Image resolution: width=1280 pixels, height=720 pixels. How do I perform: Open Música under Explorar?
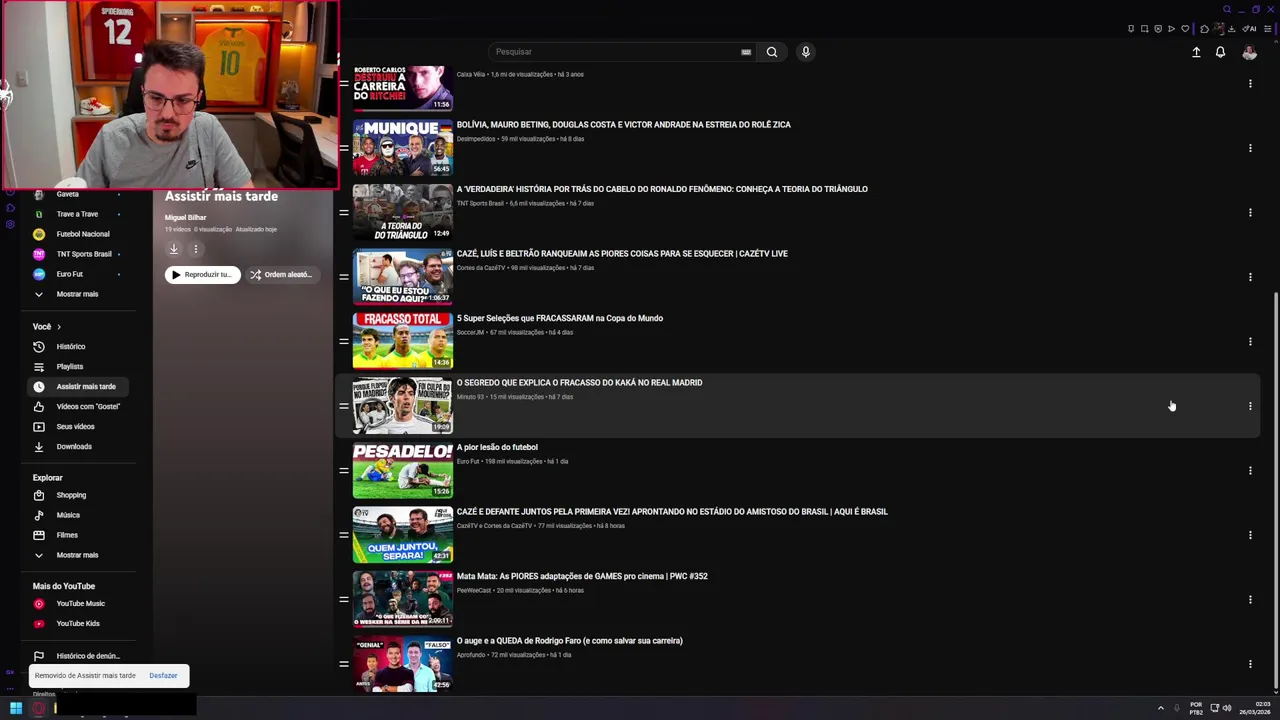pyautogui.click(x=68, y=515)
